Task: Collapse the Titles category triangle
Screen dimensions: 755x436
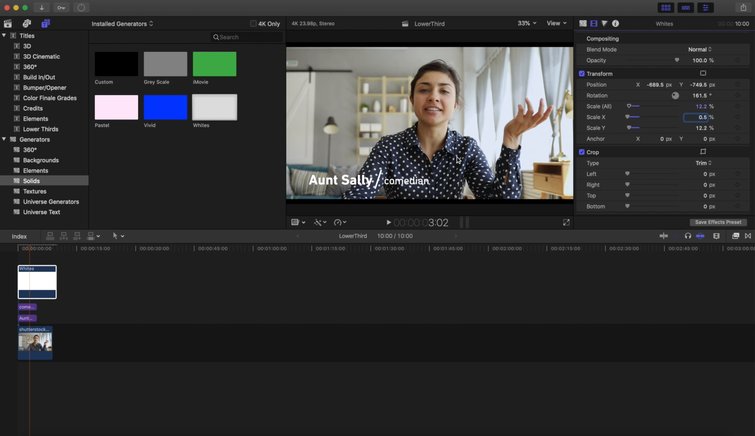Action: pyautogui.click(x=4, y=35)
